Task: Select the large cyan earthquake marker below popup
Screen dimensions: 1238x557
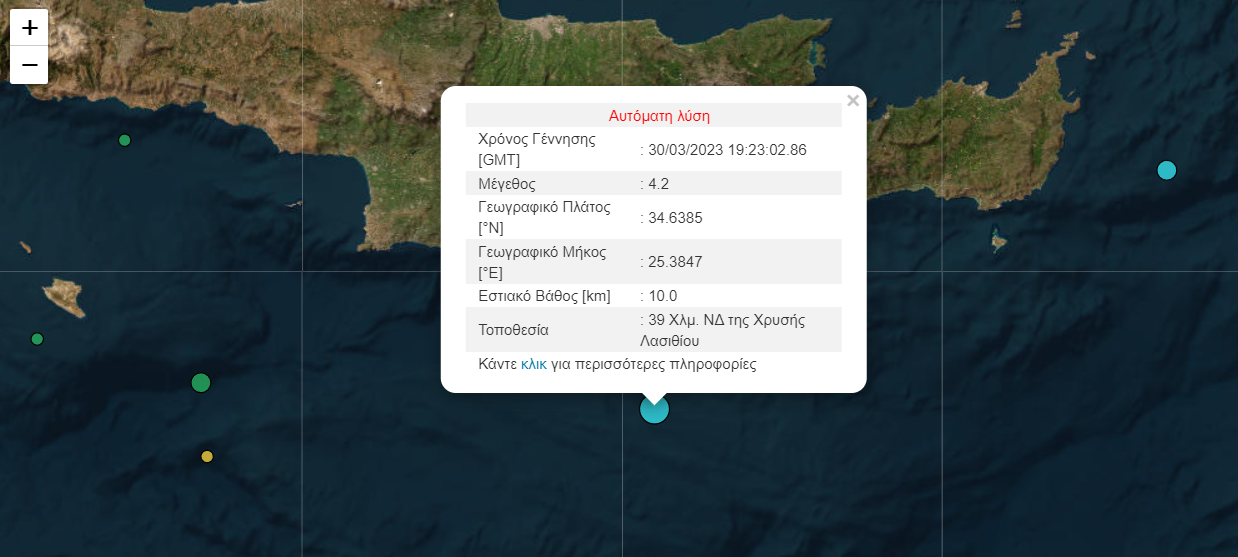Action: point(654,409)
